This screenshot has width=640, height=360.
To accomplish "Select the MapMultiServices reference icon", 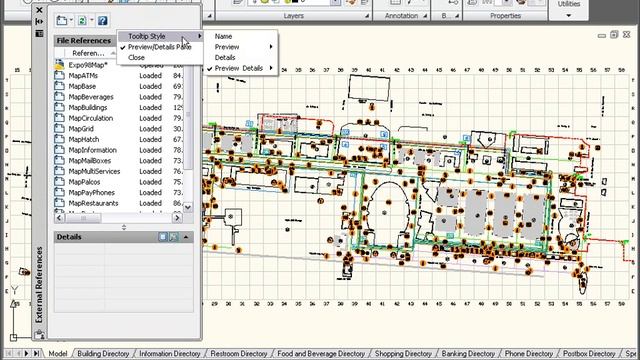I will point(60,171).
